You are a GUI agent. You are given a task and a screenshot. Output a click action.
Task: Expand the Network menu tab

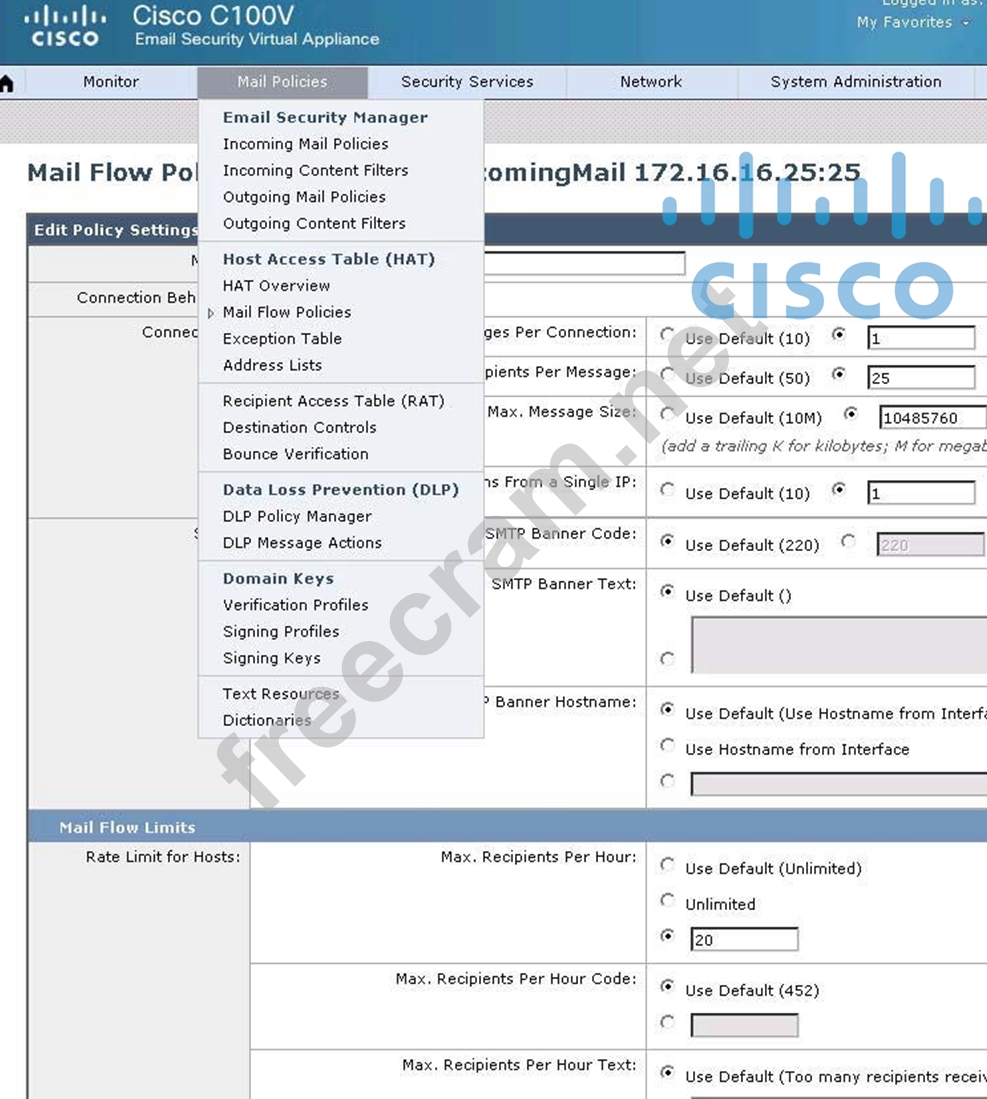click(651, 82)
